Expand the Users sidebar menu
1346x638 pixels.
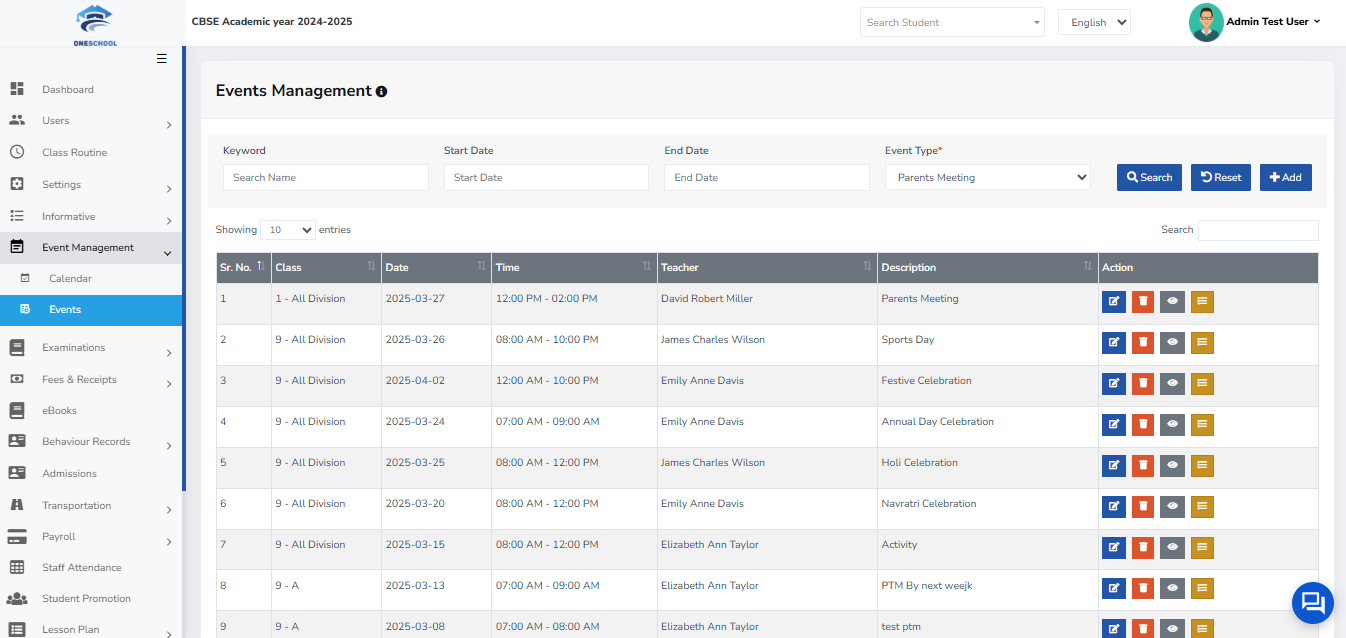[90, 121]
